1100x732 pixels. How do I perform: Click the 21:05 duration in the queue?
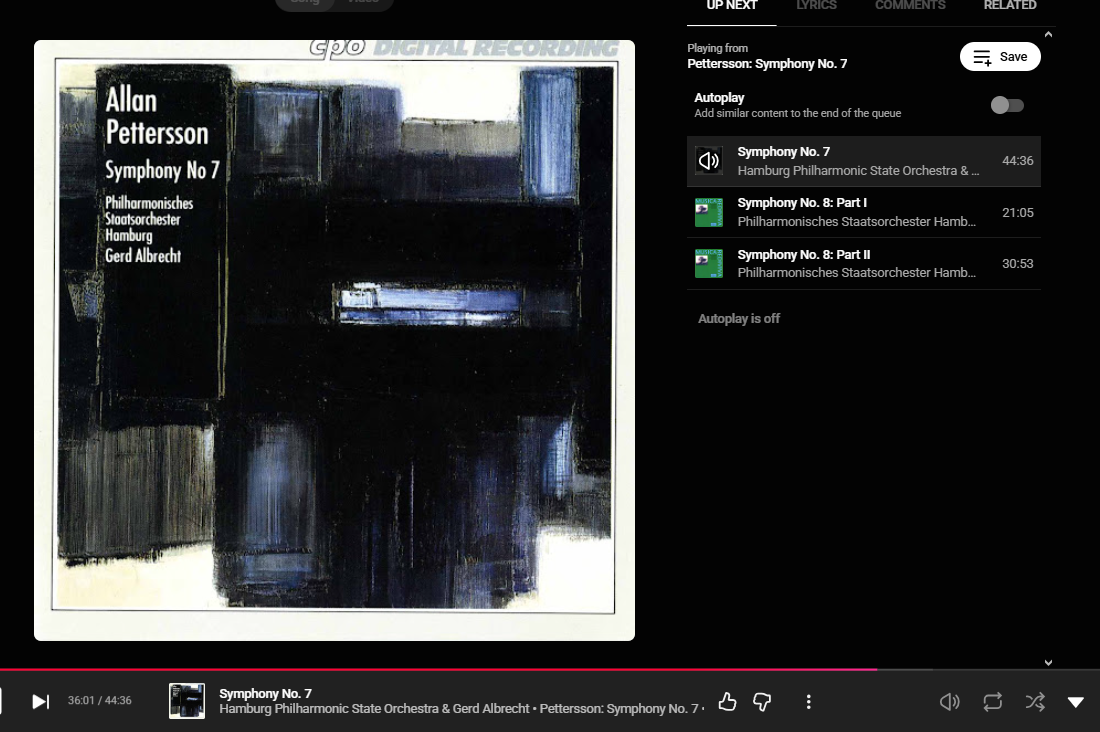[1017, 213]
